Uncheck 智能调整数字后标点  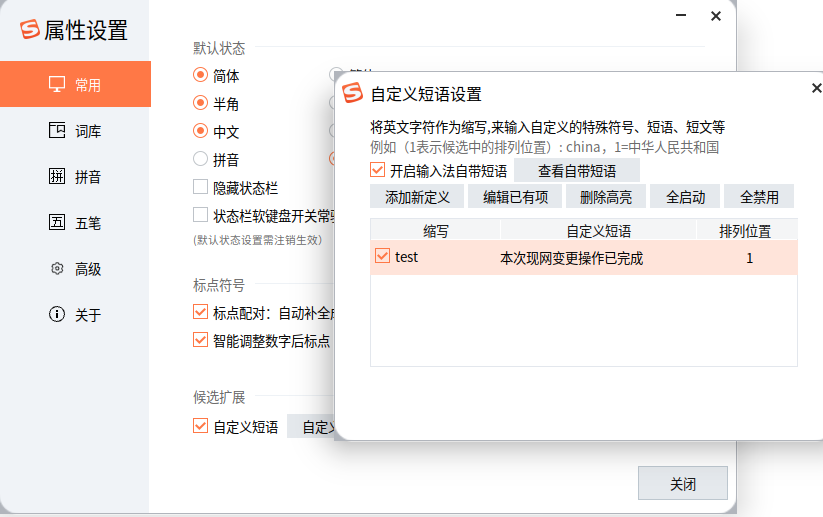pyautogui.click(x=201, y=340)
